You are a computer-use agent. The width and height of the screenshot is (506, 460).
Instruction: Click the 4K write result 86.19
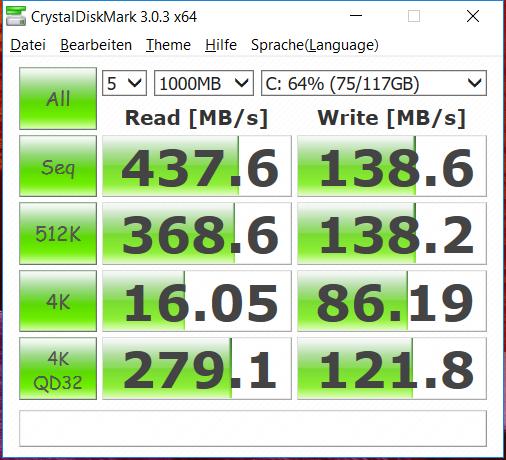(x=392, y=301)
